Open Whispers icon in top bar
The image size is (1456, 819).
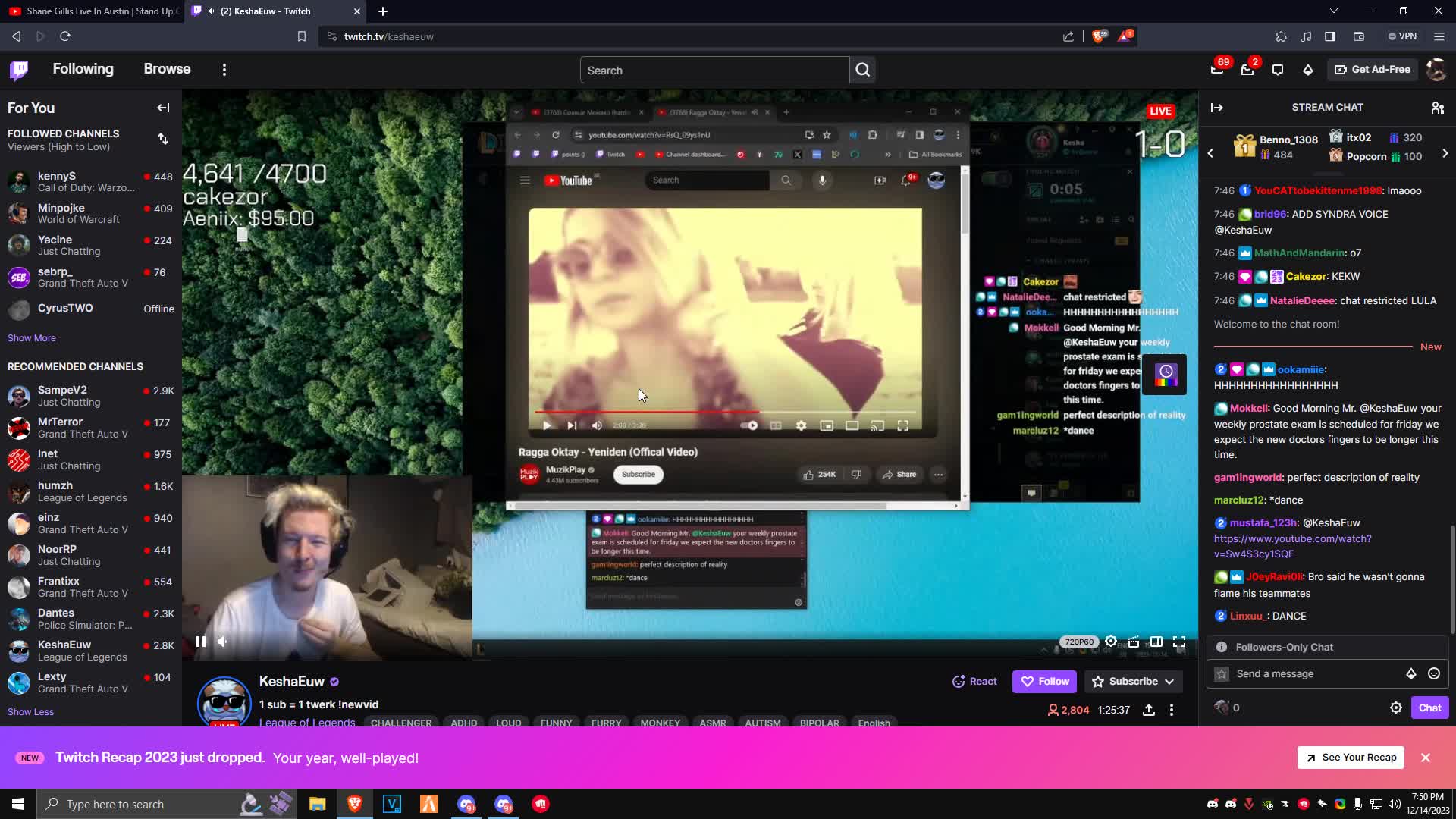click(1277, 70)
